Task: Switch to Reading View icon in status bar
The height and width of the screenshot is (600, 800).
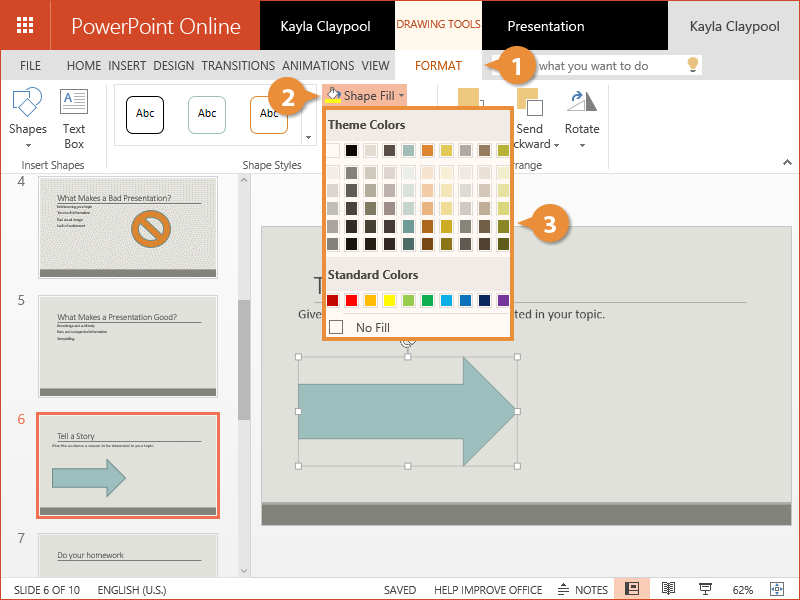Action: pos(668,589)
